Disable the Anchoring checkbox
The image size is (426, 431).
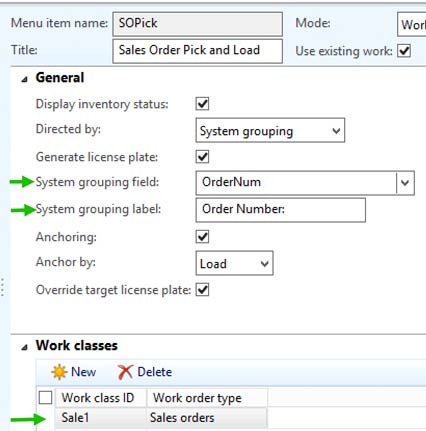coord(202,237)
